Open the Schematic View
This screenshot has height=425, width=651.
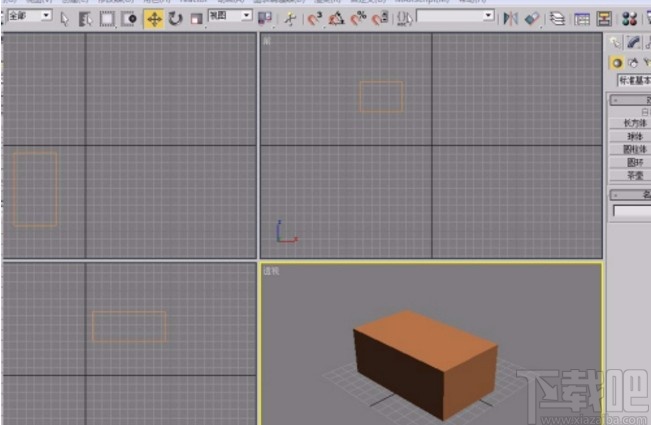coord(604,19)
